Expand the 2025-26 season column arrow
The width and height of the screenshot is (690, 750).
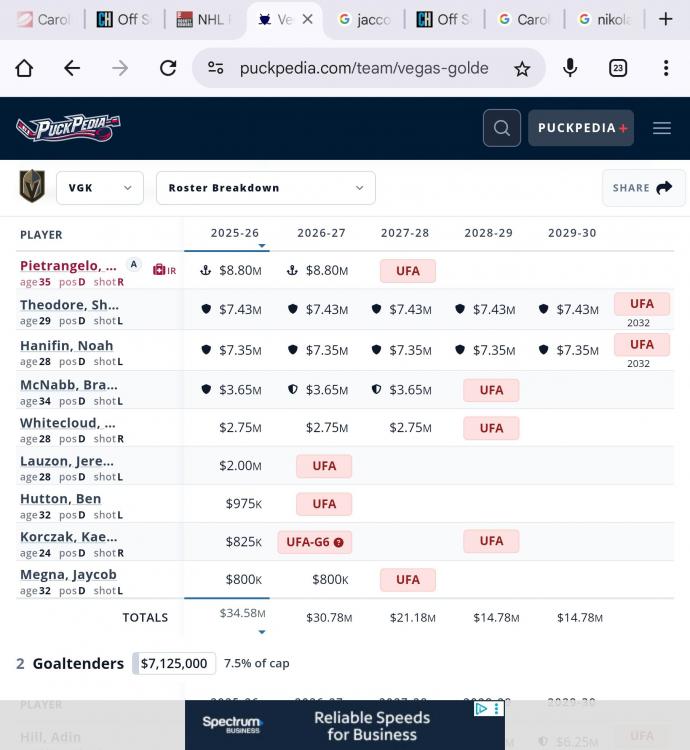(x=262, y=246)
